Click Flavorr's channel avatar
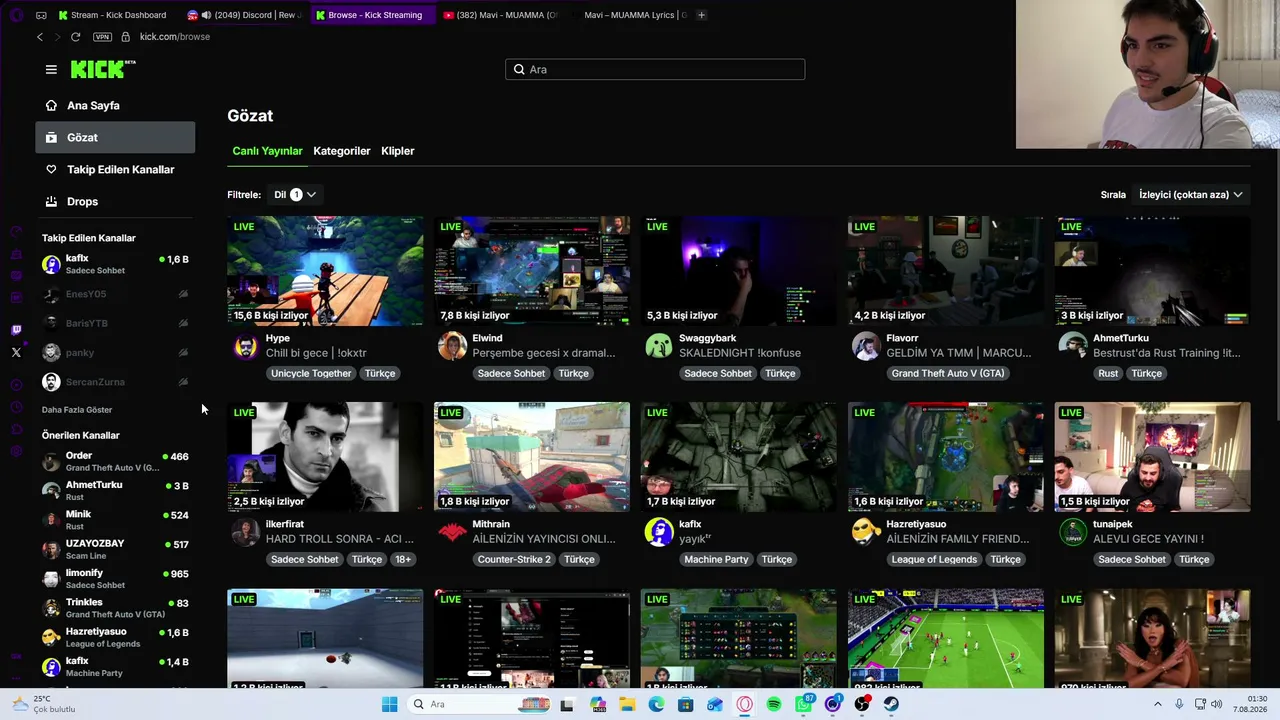Viewport: 1280px width, 720px height. (866, 346)
